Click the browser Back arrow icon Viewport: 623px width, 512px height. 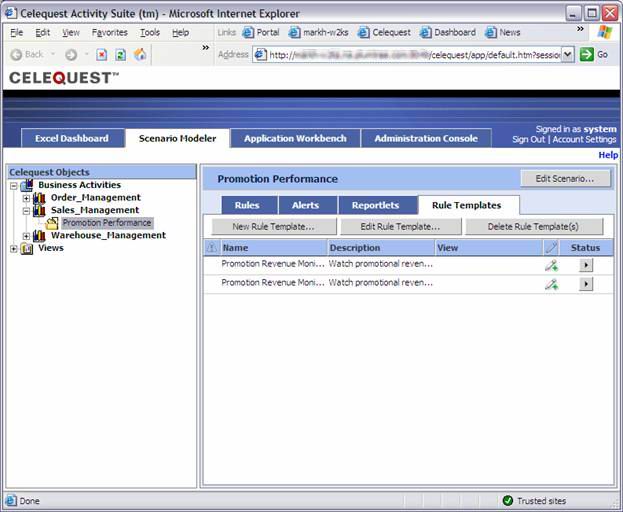coord(16,54)
